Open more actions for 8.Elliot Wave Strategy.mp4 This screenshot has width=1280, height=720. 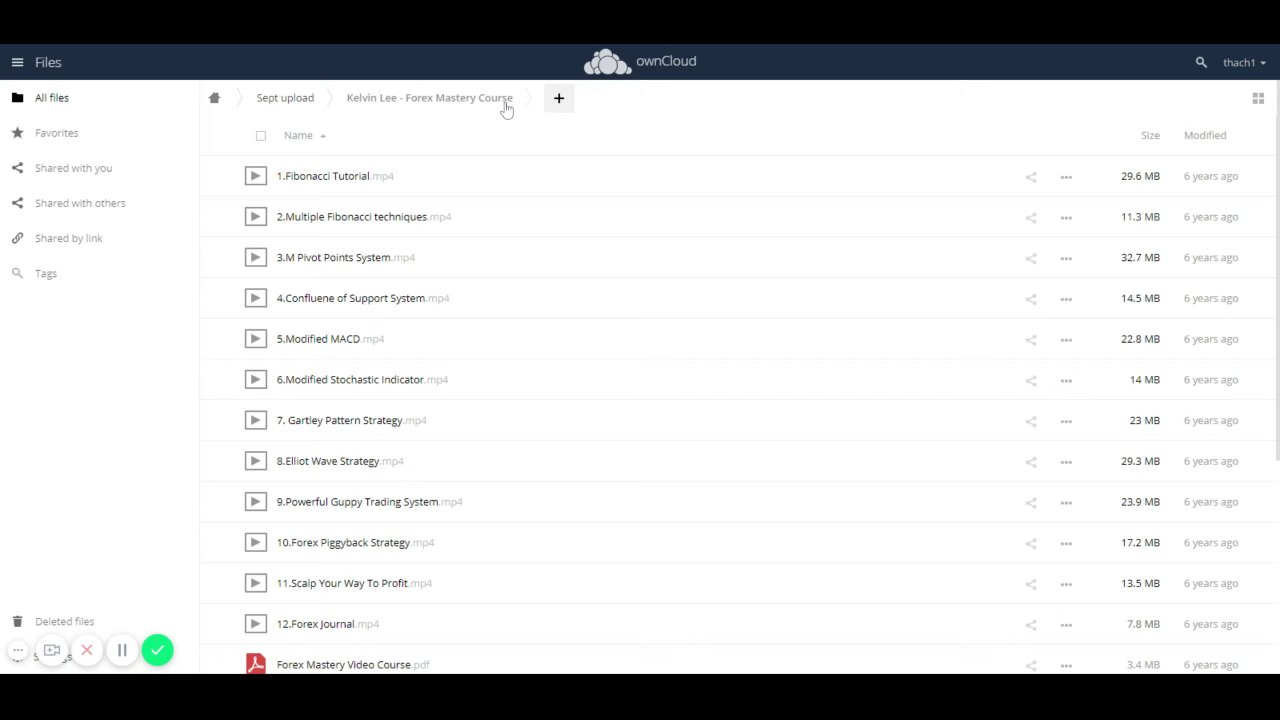[1066, 462]
